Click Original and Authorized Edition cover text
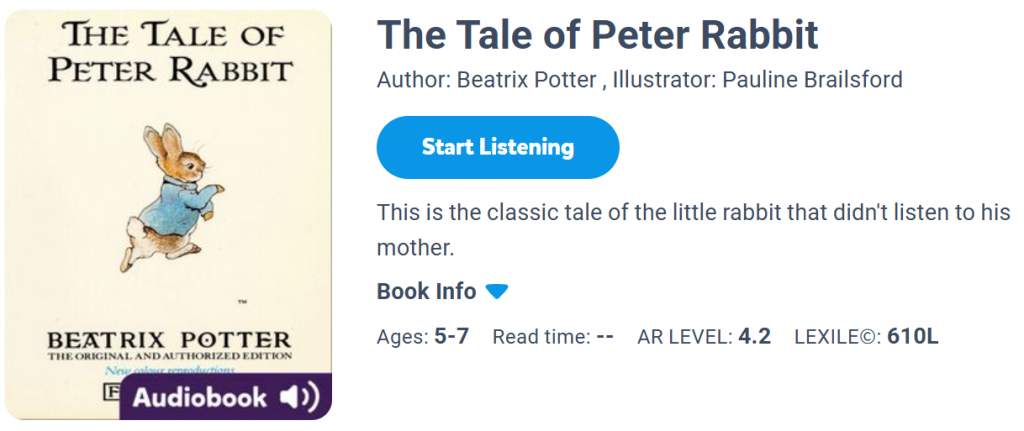 pyautogui.click(x=168, y=355)
